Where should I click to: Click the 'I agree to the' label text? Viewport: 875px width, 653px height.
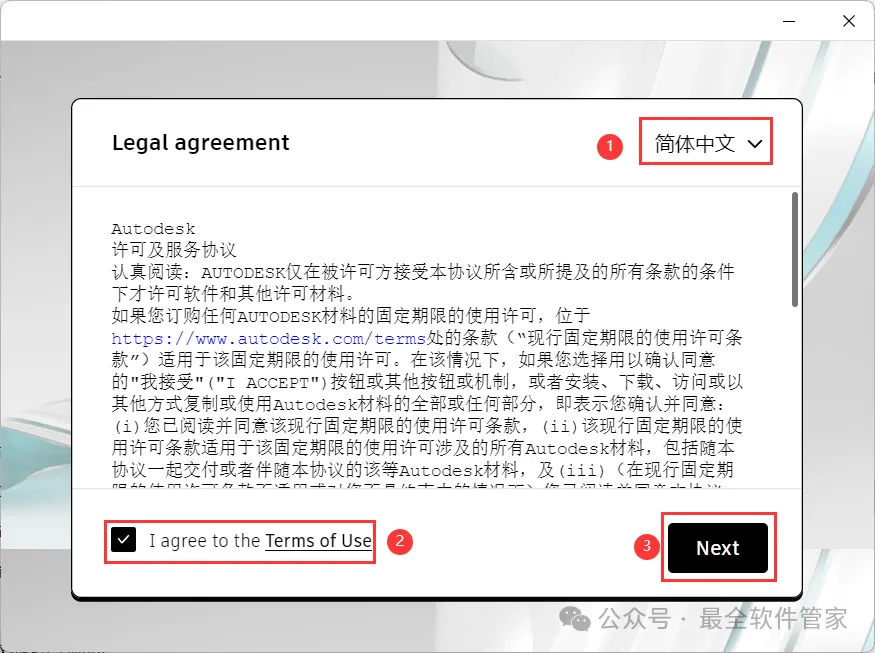[x=204, y=541]
